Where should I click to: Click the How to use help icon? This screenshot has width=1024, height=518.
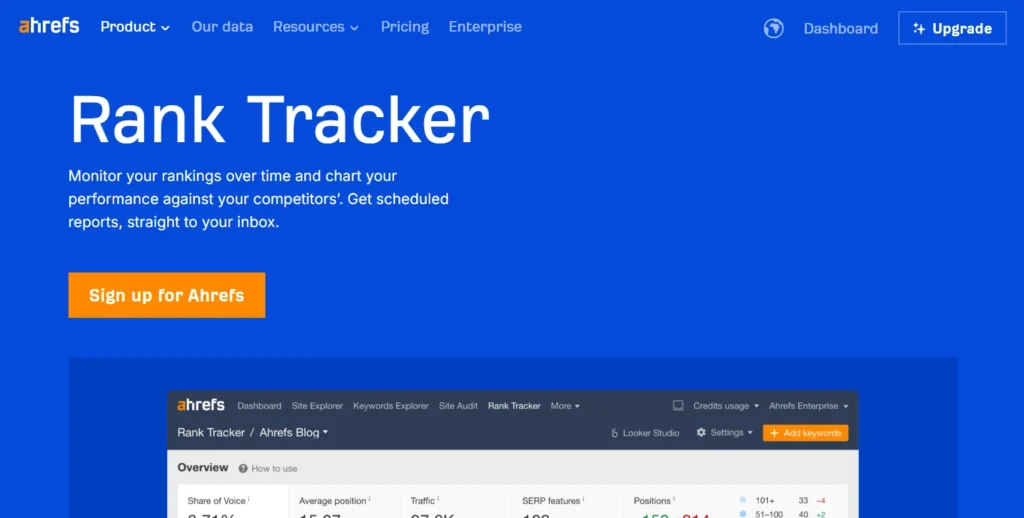click(243, 468)
